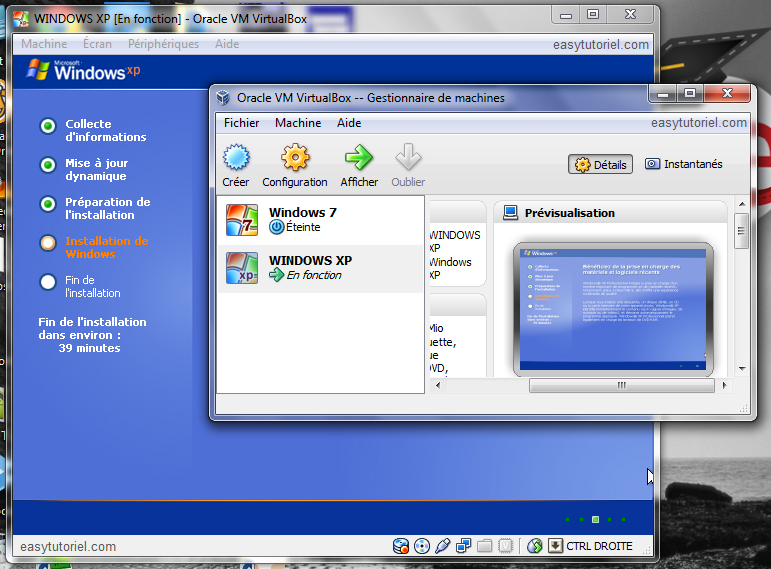Click the Afficher green arrow icon
The width and height of the screenshot is (771, 569).
359,157
